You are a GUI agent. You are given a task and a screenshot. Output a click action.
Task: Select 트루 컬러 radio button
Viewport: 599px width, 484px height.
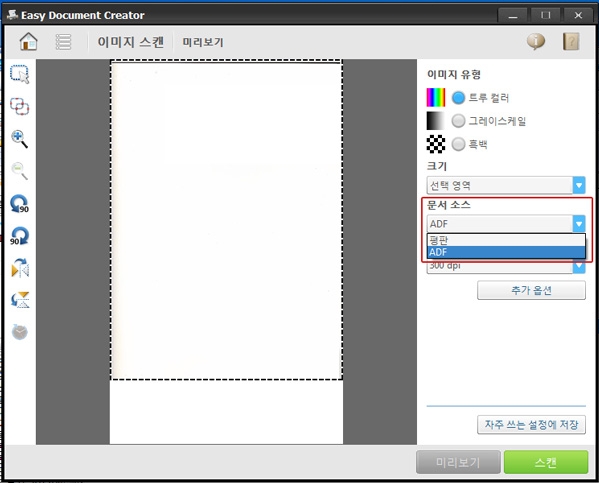[x=458, y=98]
